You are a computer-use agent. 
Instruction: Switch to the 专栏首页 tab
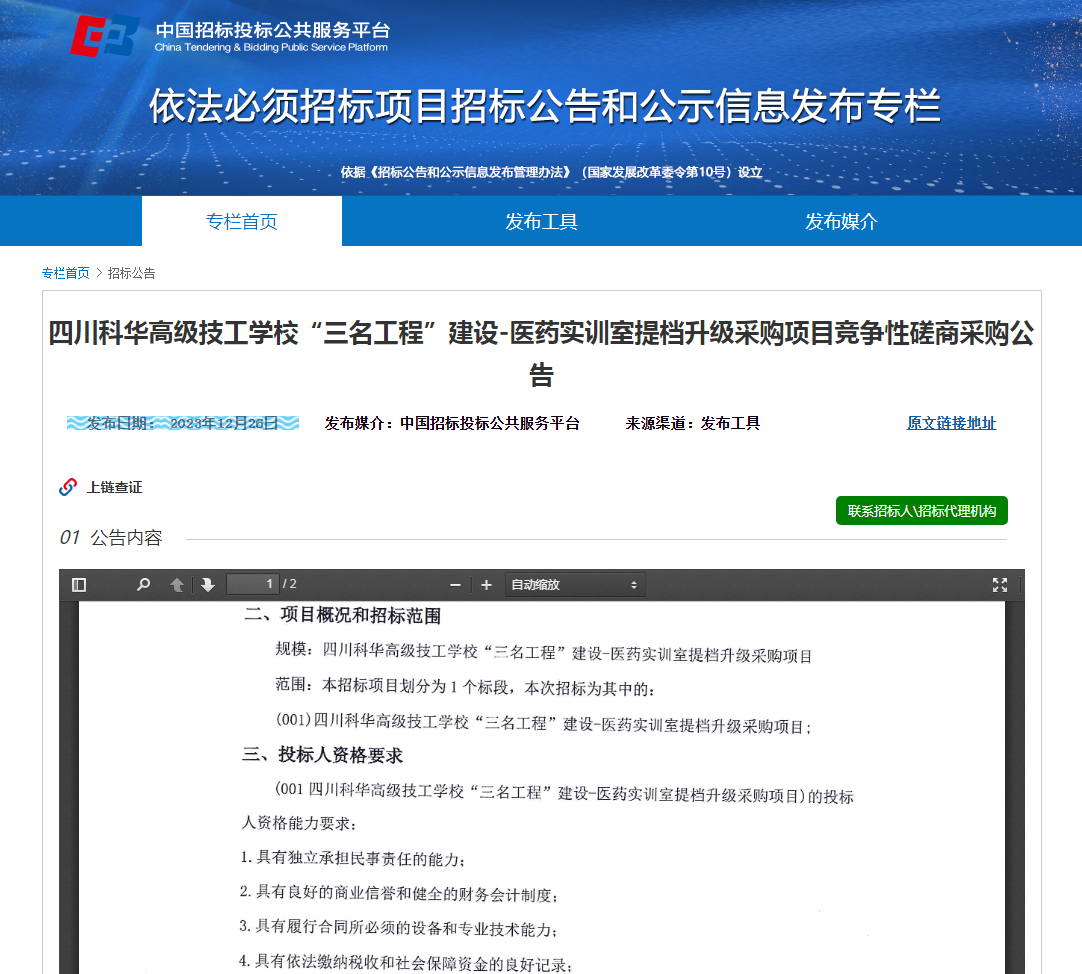pos(242,221)
